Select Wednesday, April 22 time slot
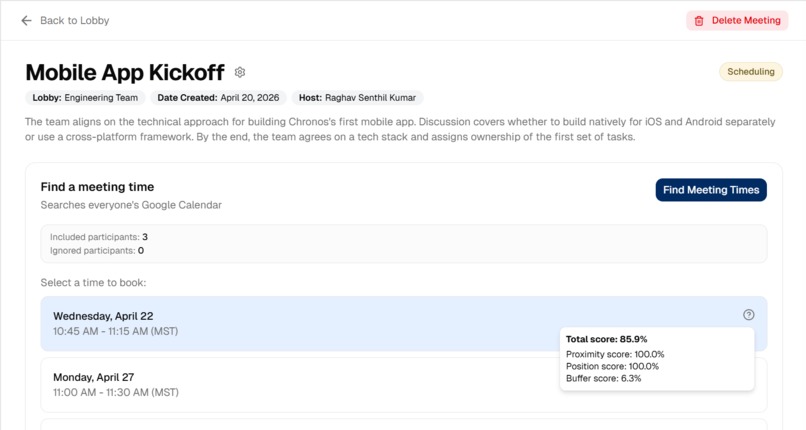The width and height of the screenshot is (806, 430). pos(404,324)
